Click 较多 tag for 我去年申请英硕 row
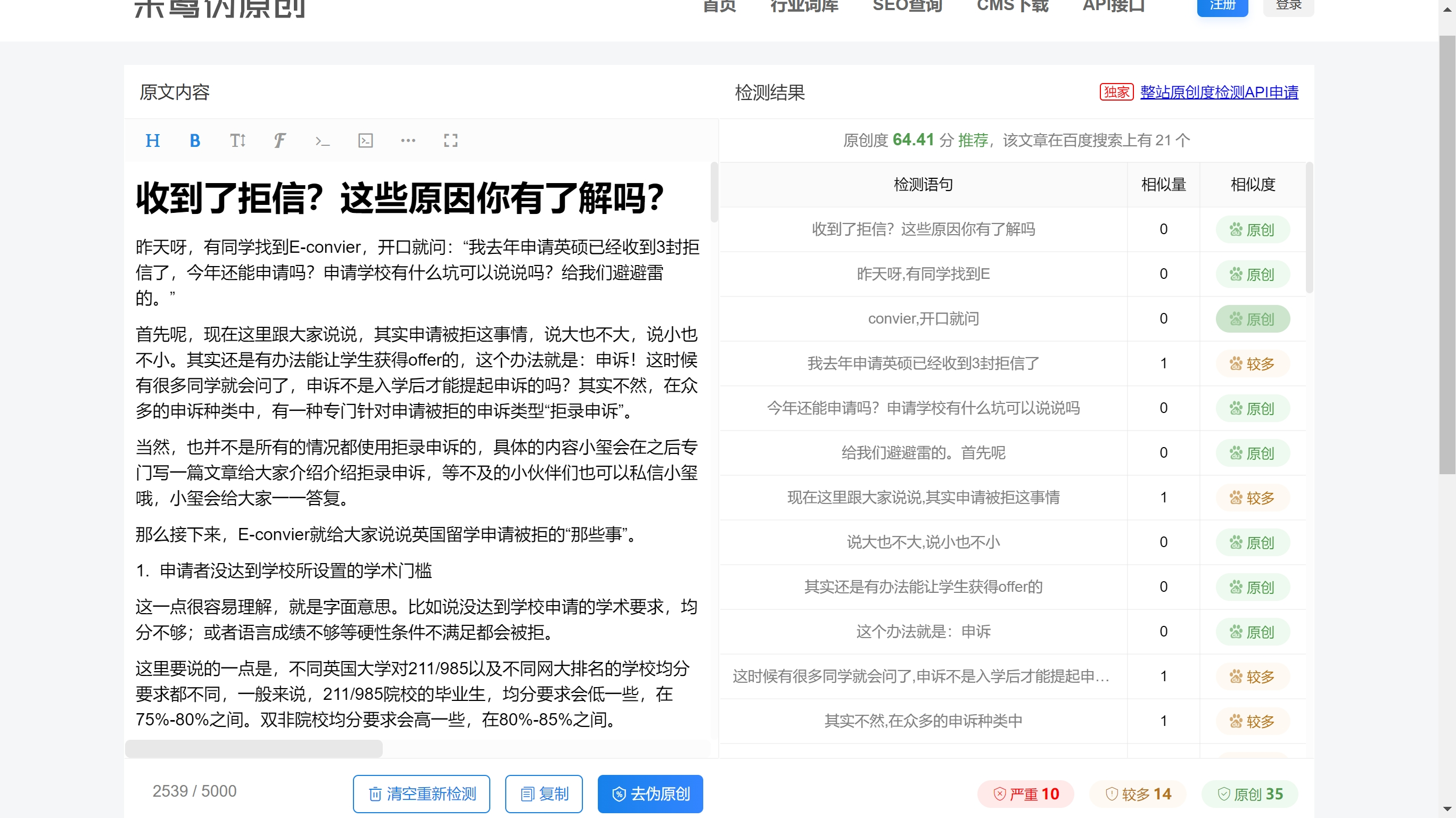1456x818 pixels. pos(1253,363)
